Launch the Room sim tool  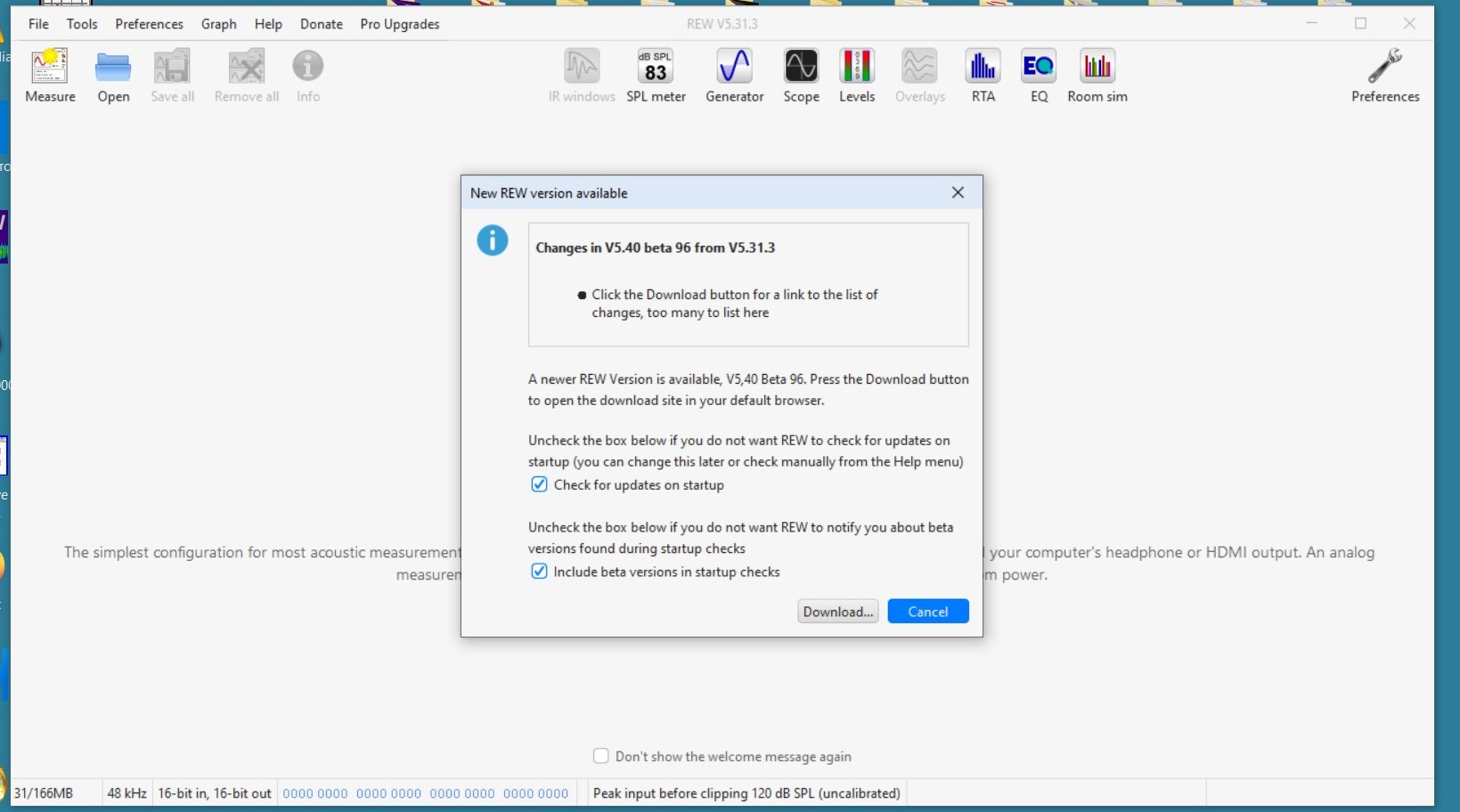[x=1097, y=76]
